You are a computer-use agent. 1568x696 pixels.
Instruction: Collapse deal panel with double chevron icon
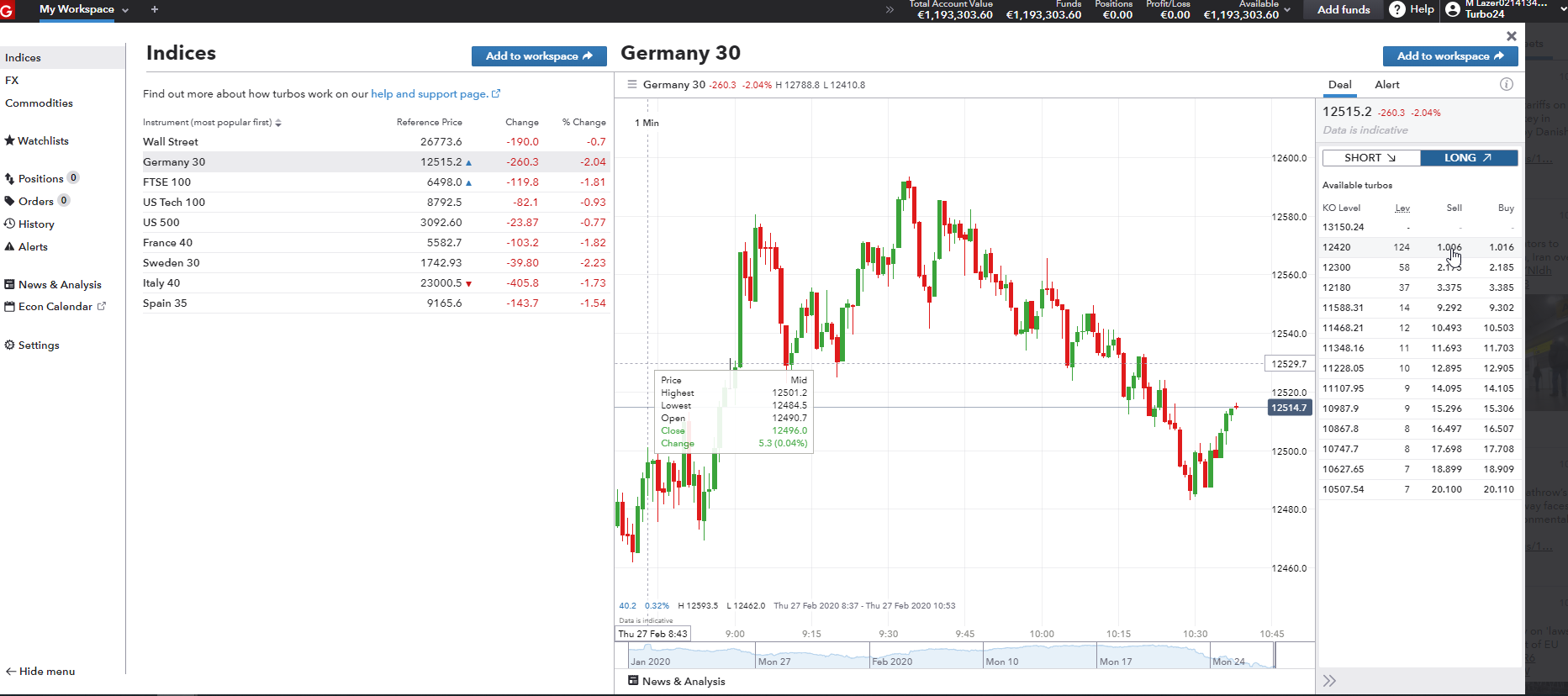1329,681
